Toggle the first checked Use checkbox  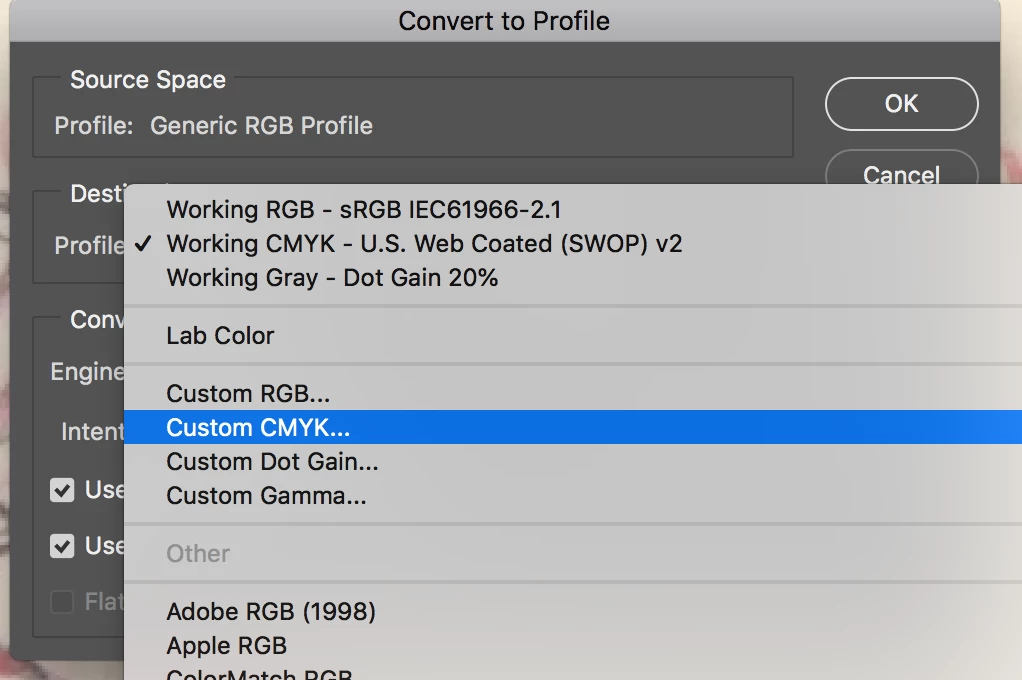63,490
